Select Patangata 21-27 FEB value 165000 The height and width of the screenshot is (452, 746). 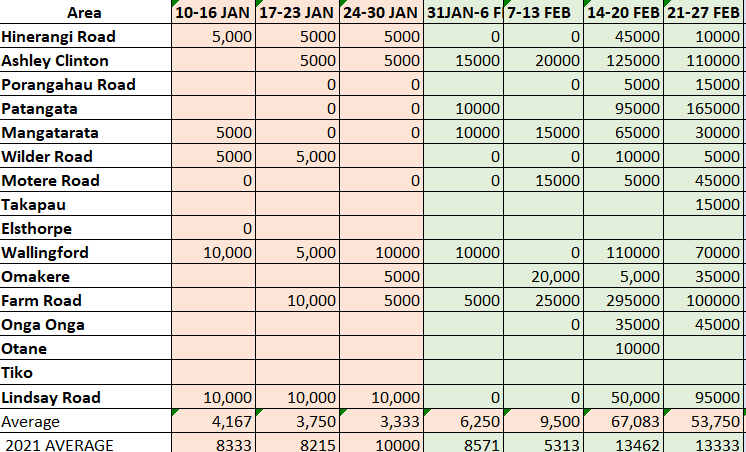click(705, 108)
